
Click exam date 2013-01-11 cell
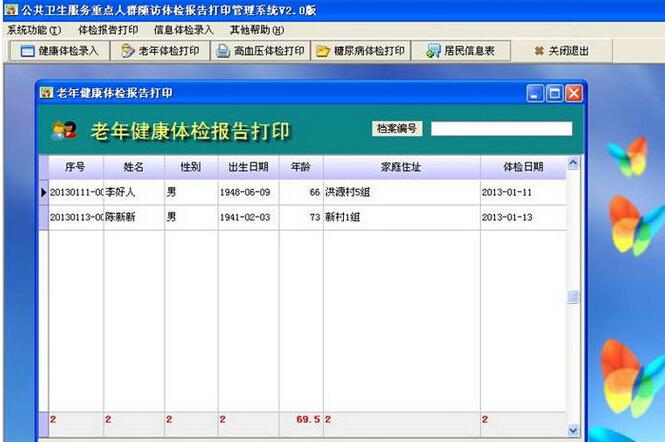pyautogui.click(x=523, y=192)
